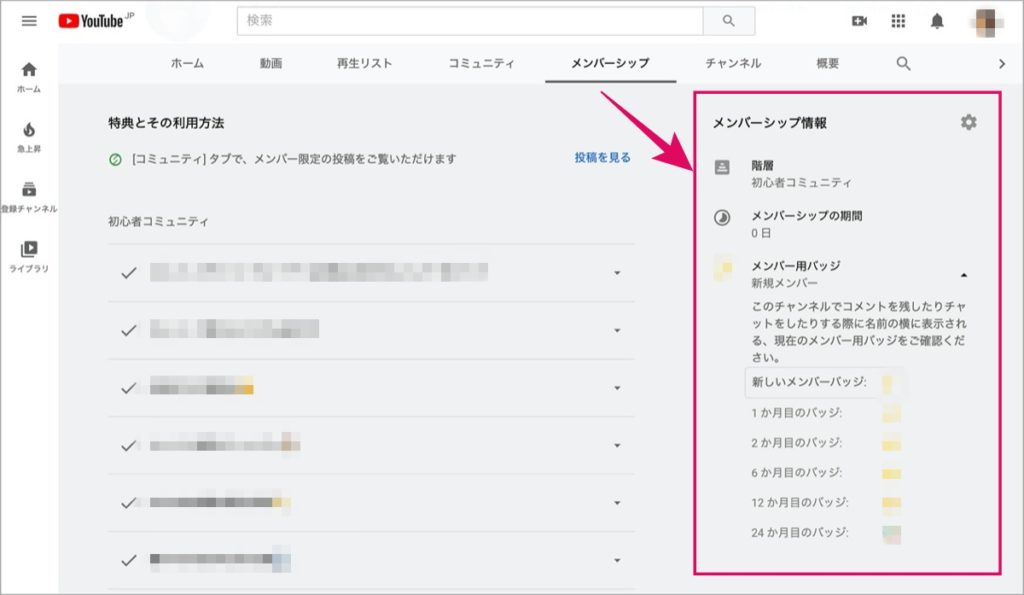1024x595 pixels.
Task: Click the 新規メンバー badge status text
Action: point(784,283)
